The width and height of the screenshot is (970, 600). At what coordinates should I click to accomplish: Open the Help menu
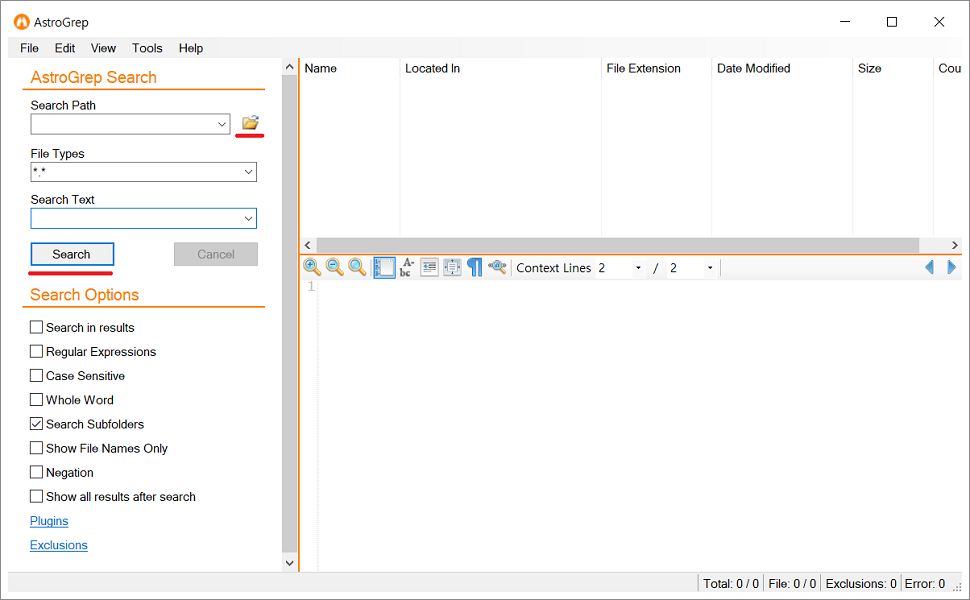pos(191,48)
